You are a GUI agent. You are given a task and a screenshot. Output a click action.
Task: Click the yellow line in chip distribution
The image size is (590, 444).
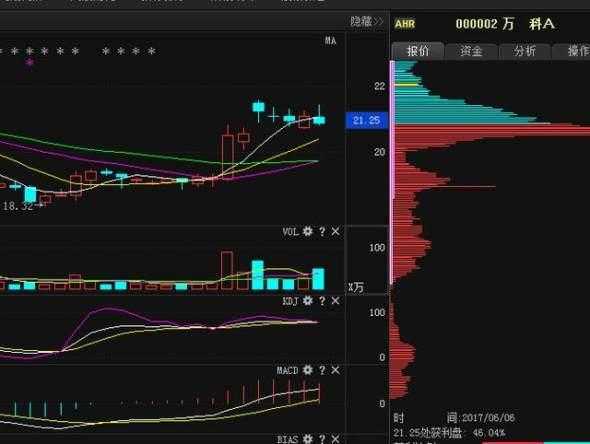[x=406, y=85]
